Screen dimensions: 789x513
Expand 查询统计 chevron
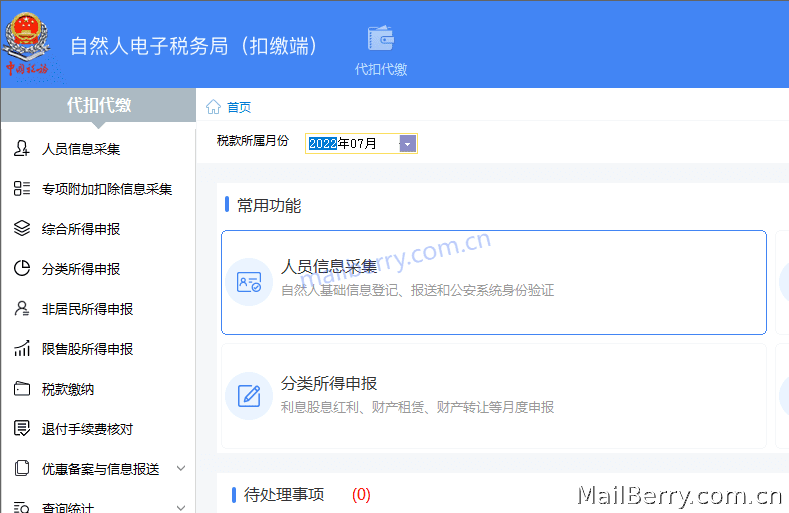(181, 507)
